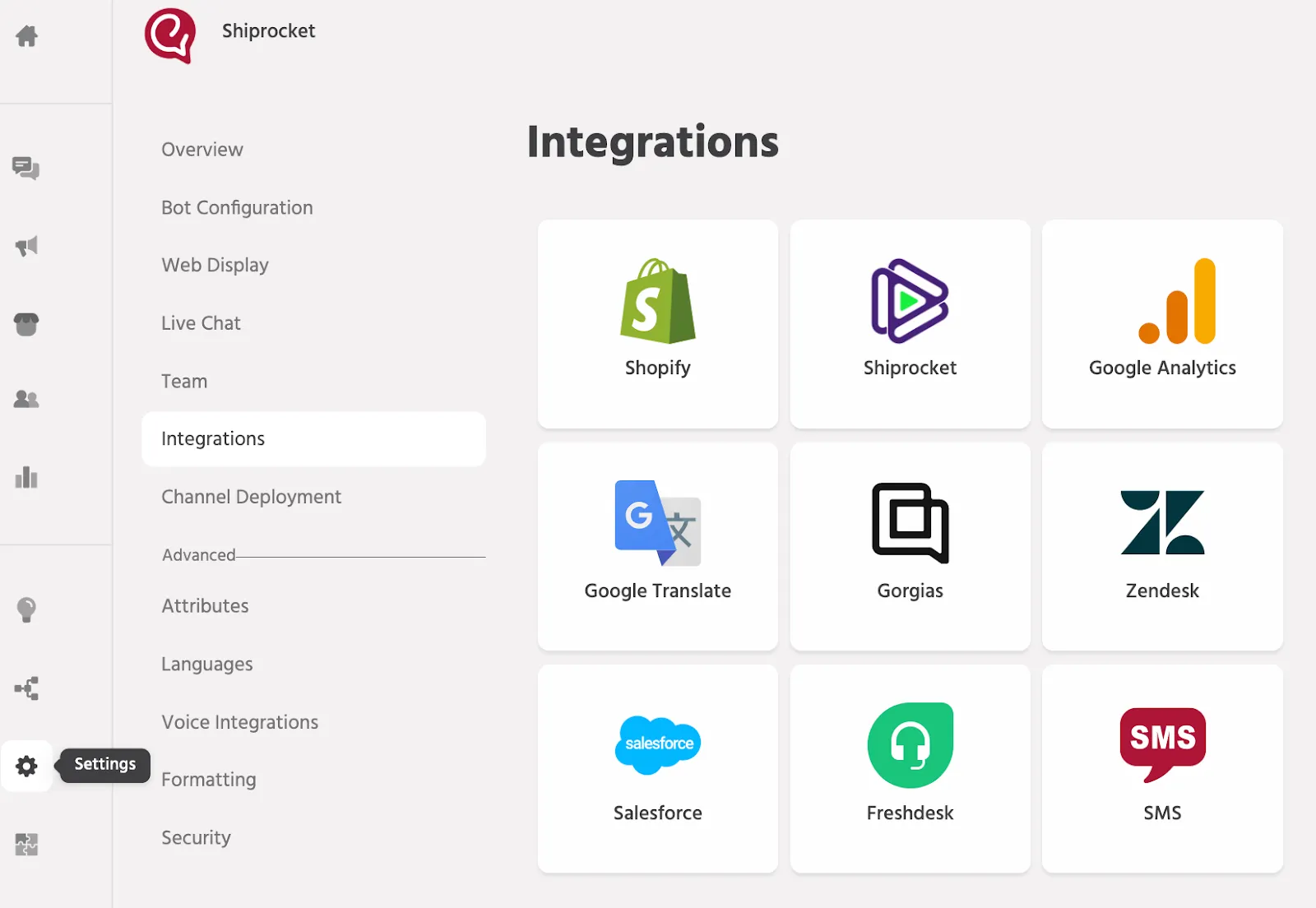Click the Settings tooltip label

105,764
